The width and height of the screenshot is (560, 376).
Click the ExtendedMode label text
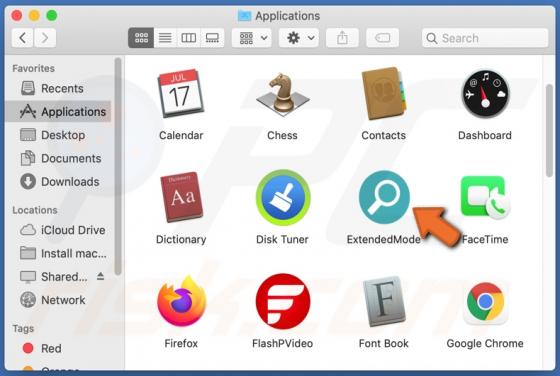[384, 239]
